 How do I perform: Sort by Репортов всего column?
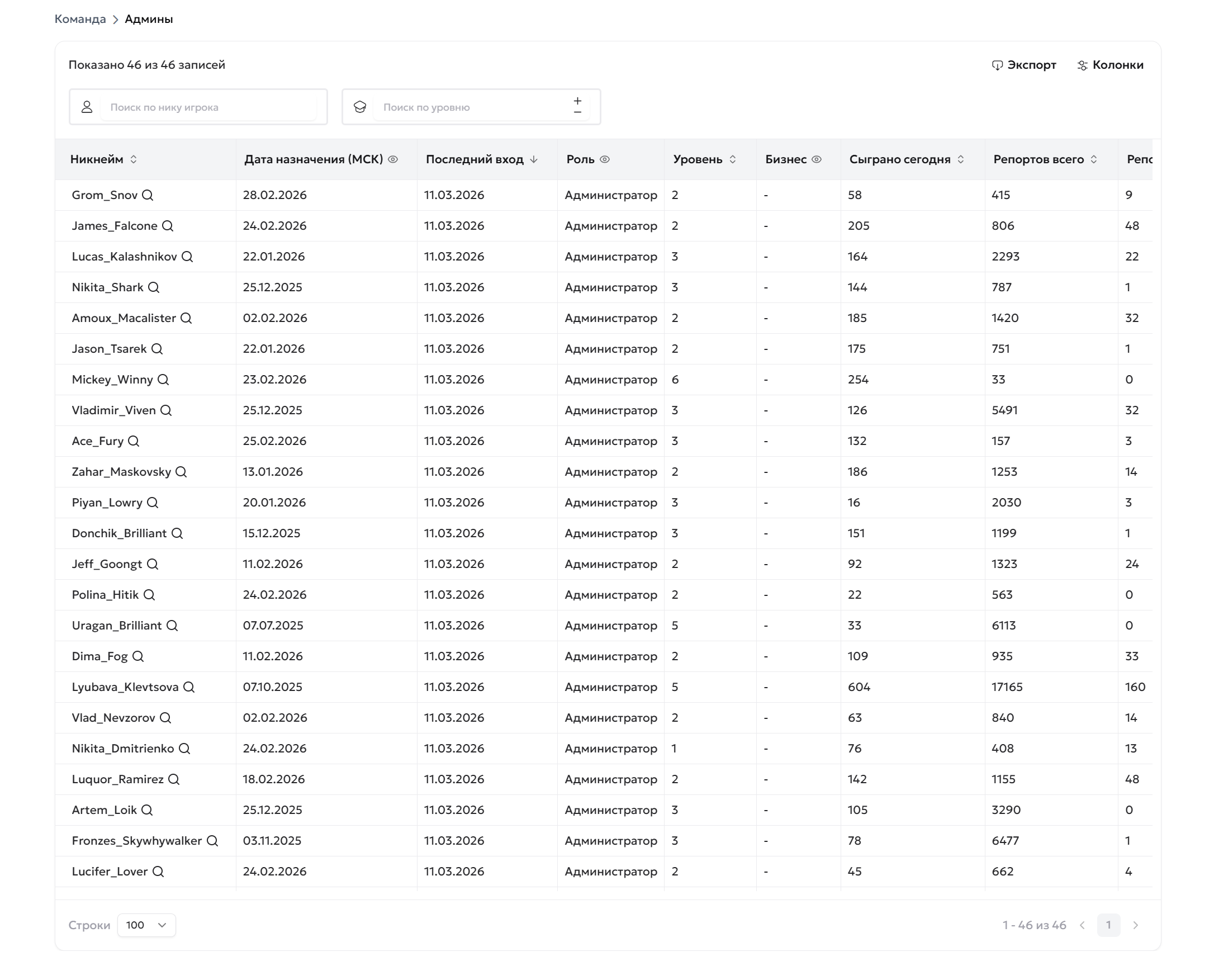1094,160
